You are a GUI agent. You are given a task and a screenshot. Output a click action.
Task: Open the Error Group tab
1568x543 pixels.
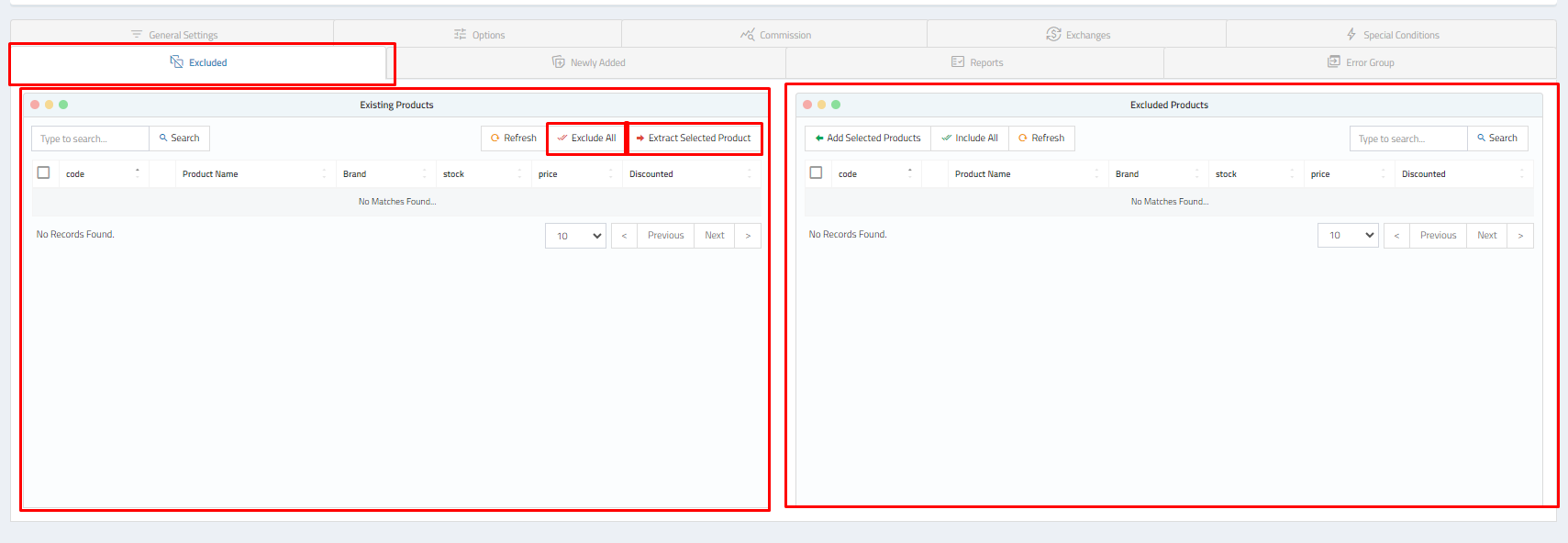(1360, 62)
